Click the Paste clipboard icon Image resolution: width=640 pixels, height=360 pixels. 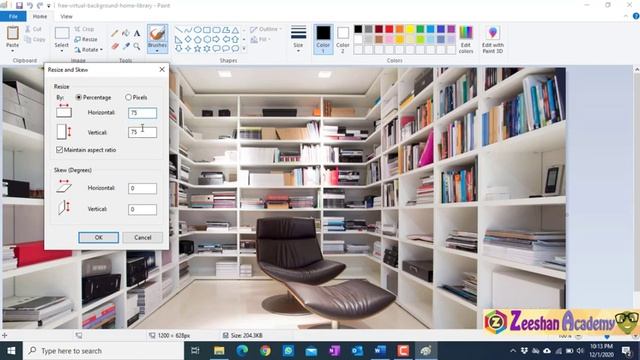[x=13, y=33]
